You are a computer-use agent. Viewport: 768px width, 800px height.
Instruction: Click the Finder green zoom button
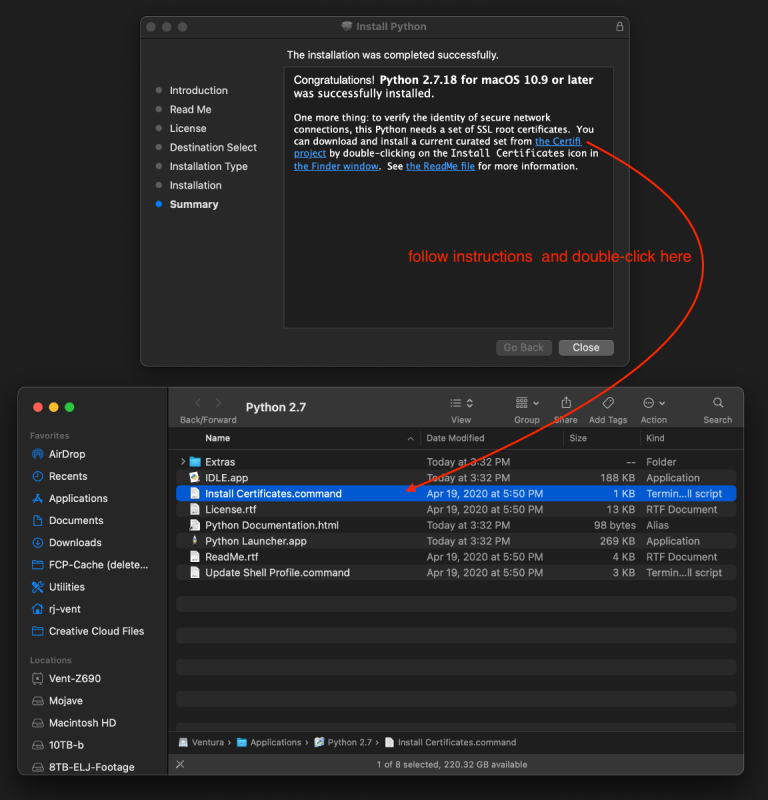coord(70,407)
